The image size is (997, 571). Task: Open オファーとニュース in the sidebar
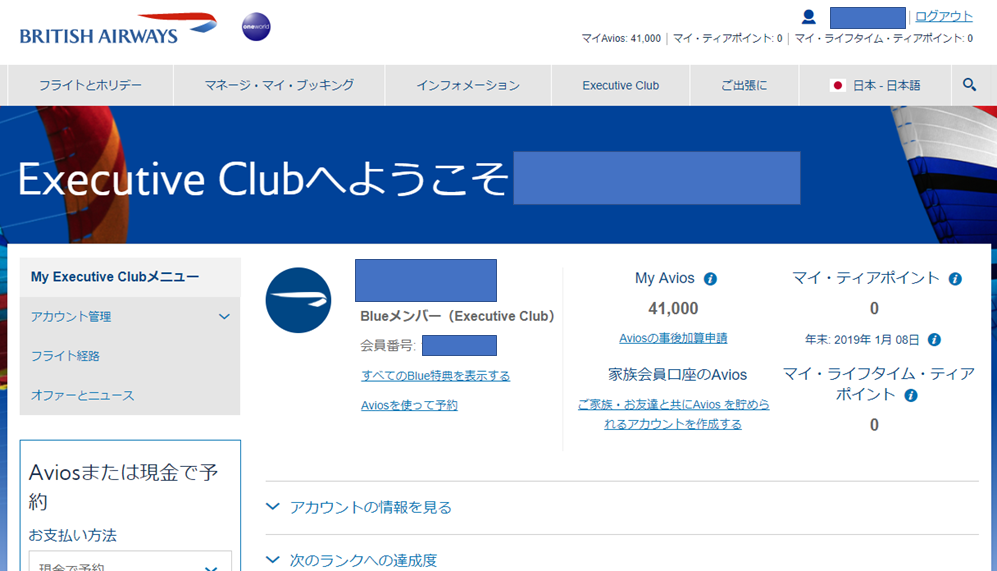coord(83,396)
